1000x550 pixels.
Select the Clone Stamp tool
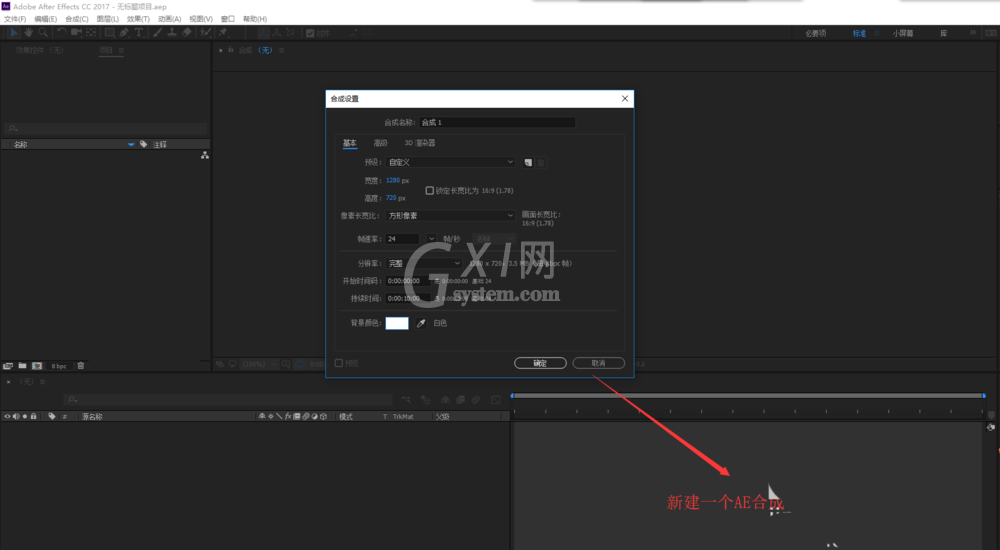[172, 33]
